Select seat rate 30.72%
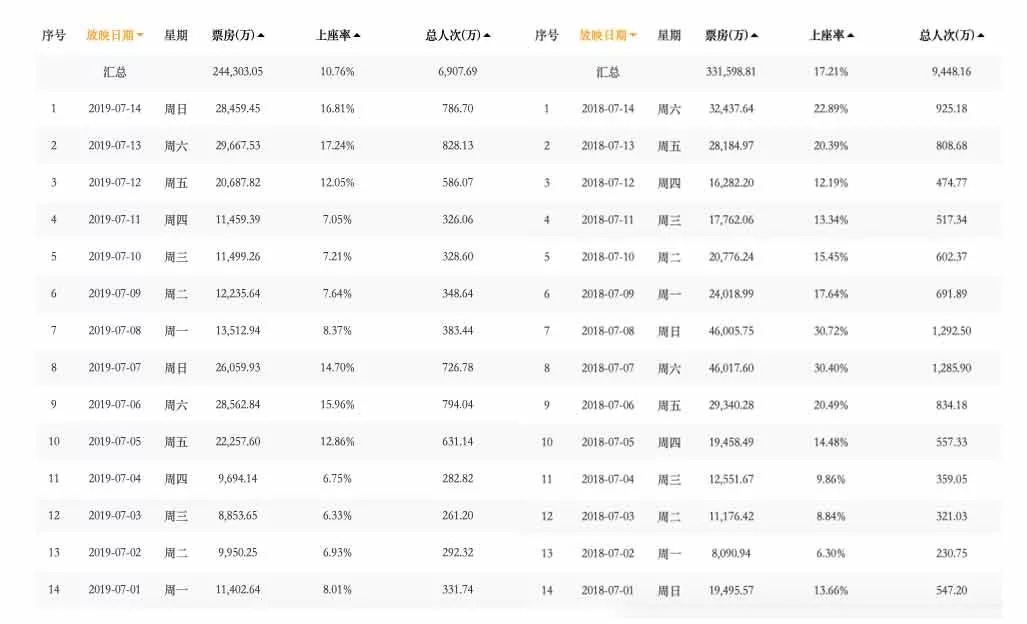Viewport: 1027px width, 624px height. pos(831,331)
